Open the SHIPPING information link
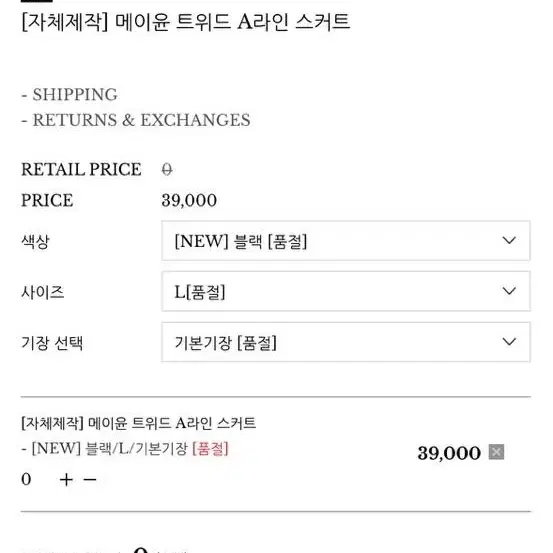The width and height of the screenshot is (553, 553). [x=69, y=95]
